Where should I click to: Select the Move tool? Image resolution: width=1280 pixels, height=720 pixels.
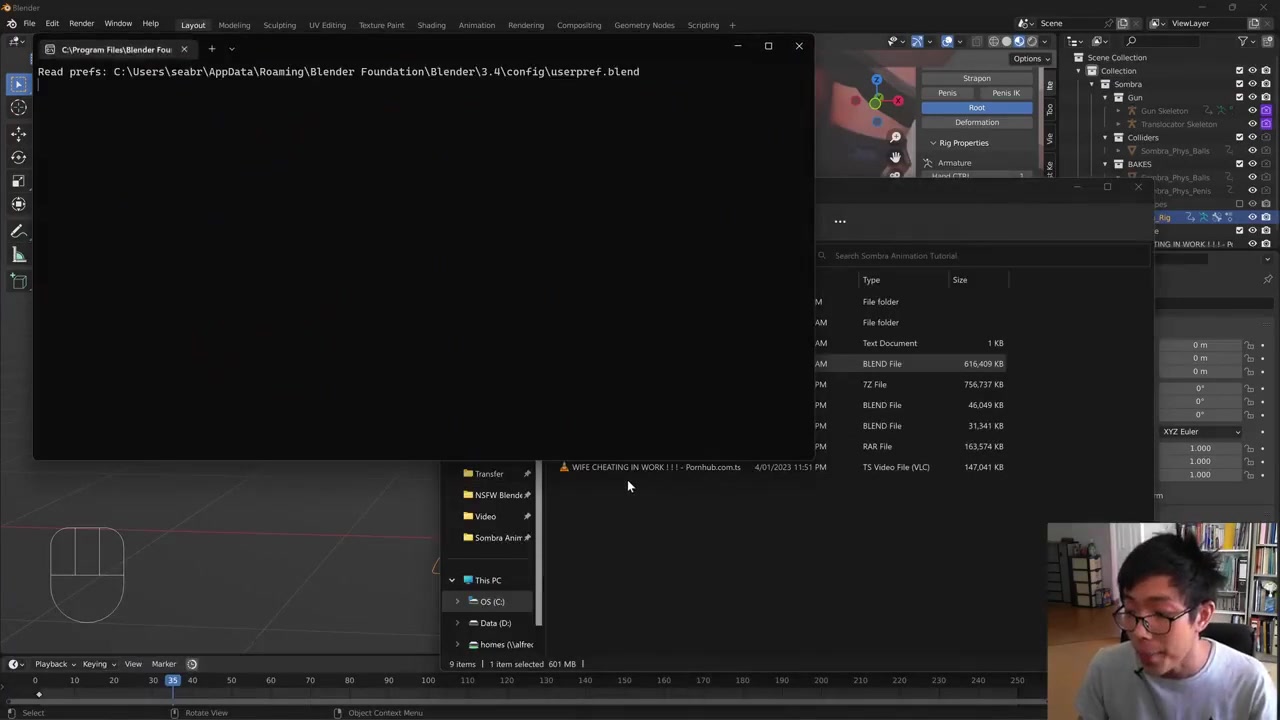click(18, 133)
